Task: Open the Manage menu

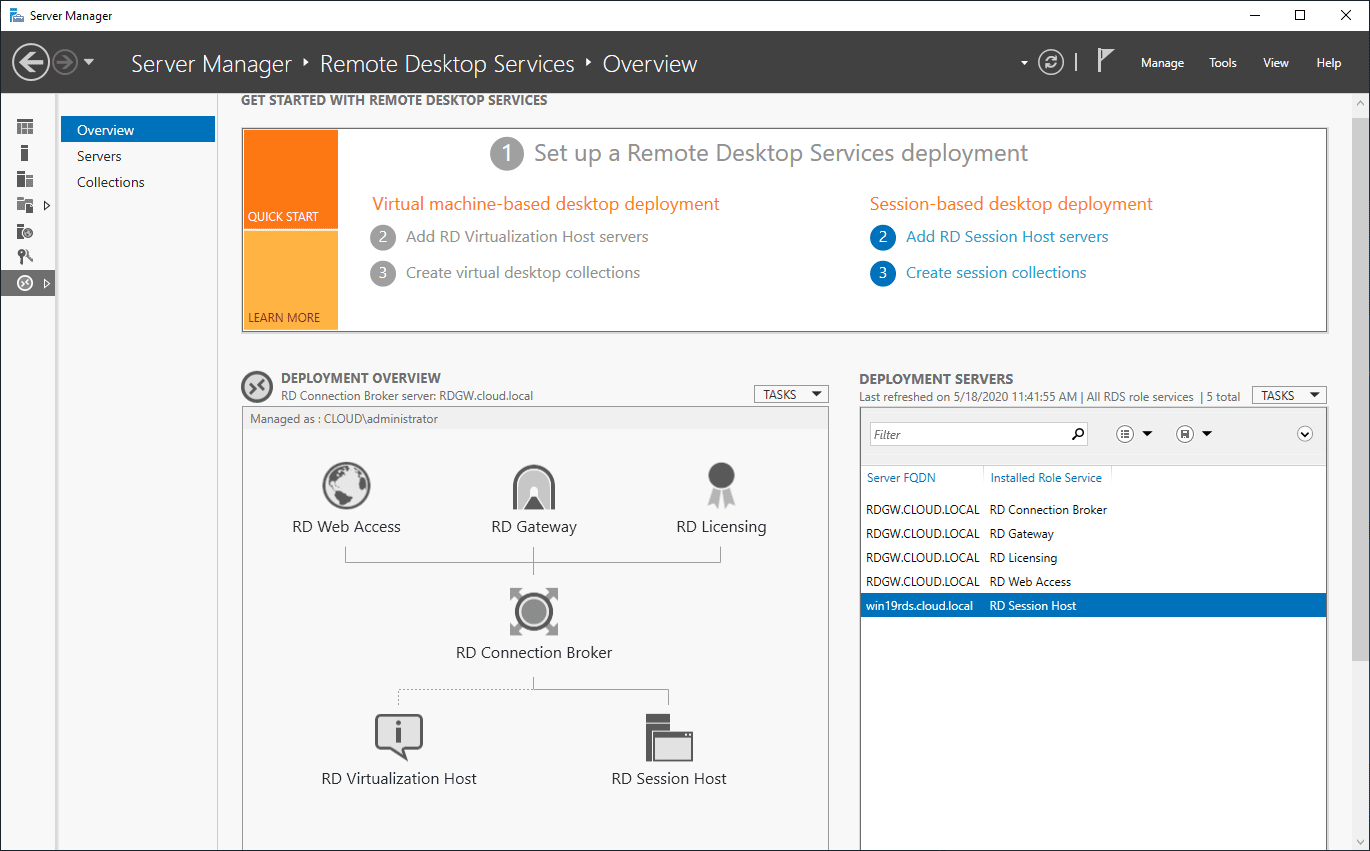Action: tap(1161, 62)
